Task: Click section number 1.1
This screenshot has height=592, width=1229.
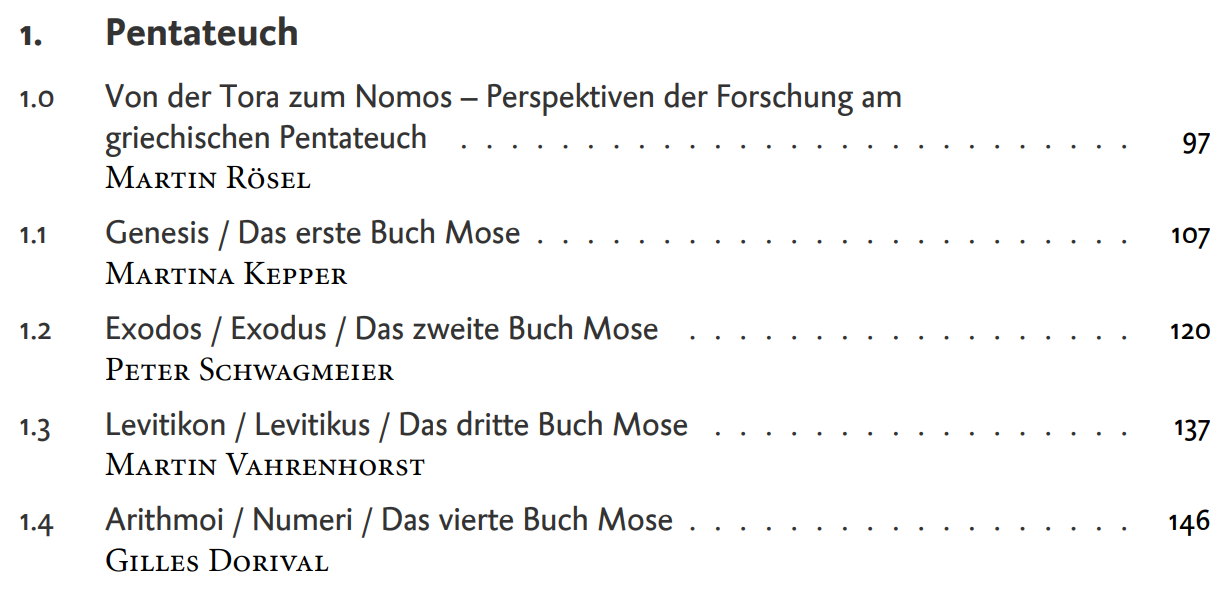Action: (x=34, y=235)
